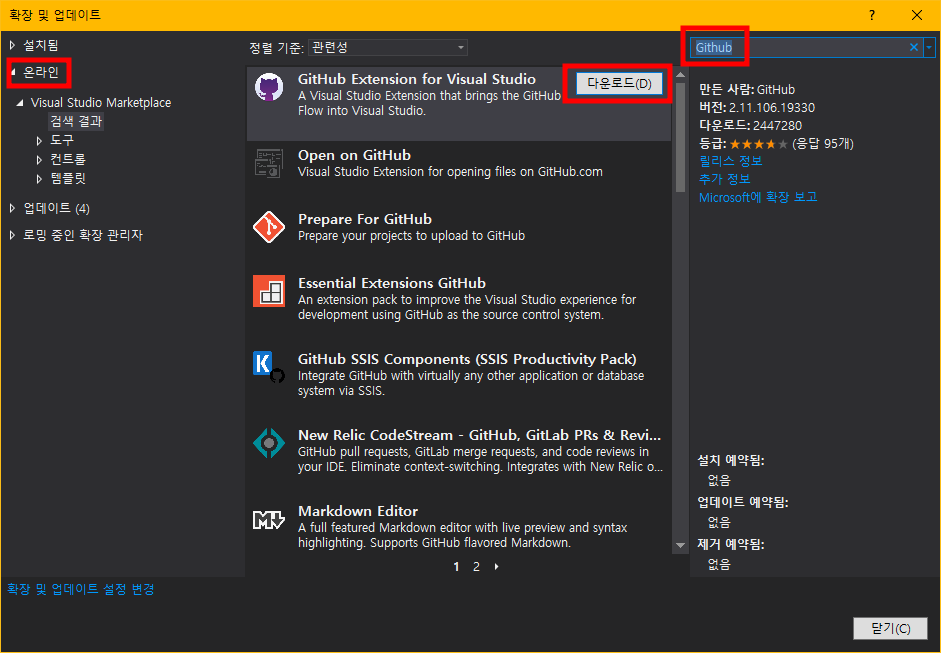Select New Relic CodeStream title

click(x=479, y=435)
